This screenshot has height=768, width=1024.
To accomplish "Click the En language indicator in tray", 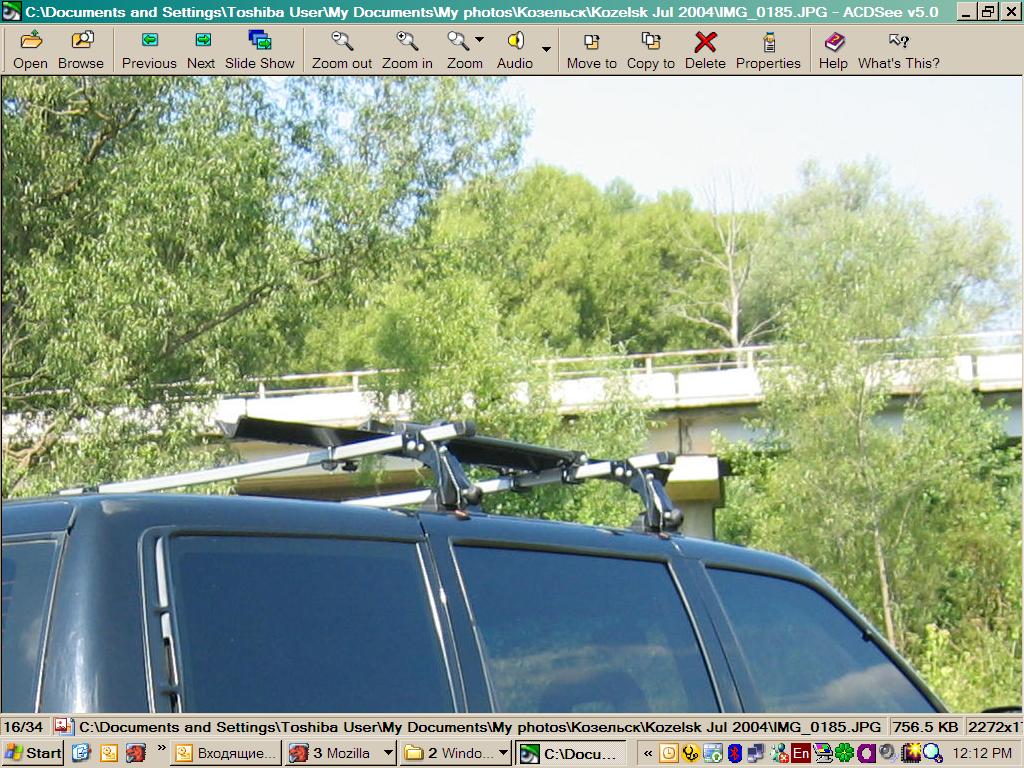I will (800, 753).
